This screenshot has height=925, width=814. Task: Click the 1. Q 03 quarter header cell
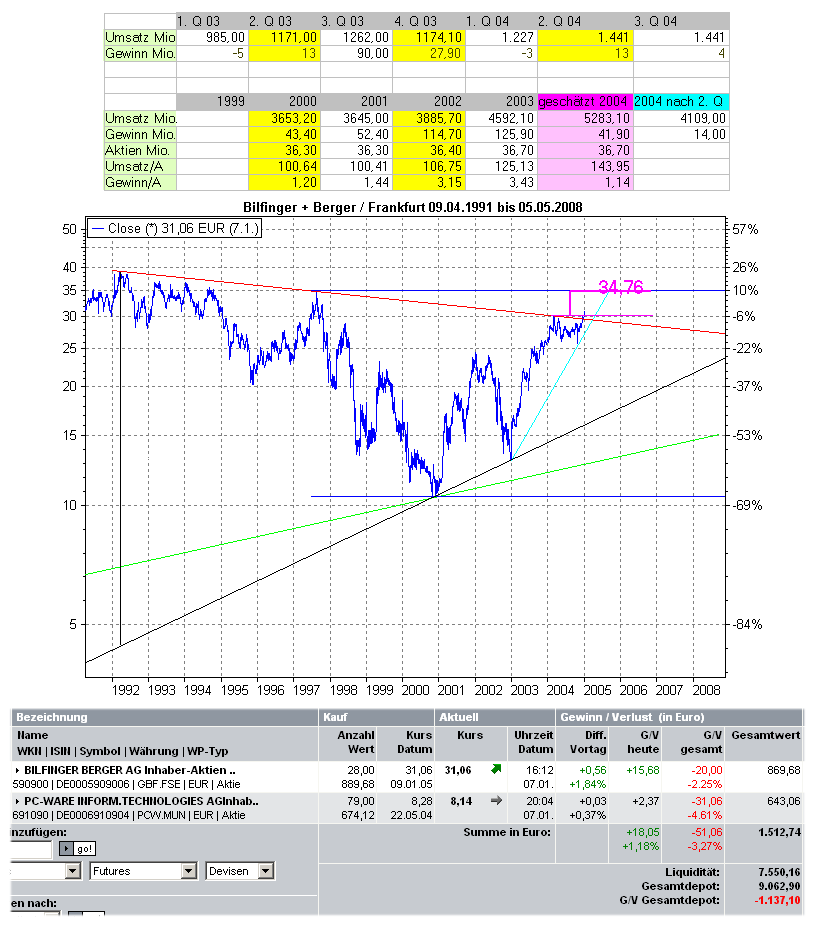click(x=212, y=21)
